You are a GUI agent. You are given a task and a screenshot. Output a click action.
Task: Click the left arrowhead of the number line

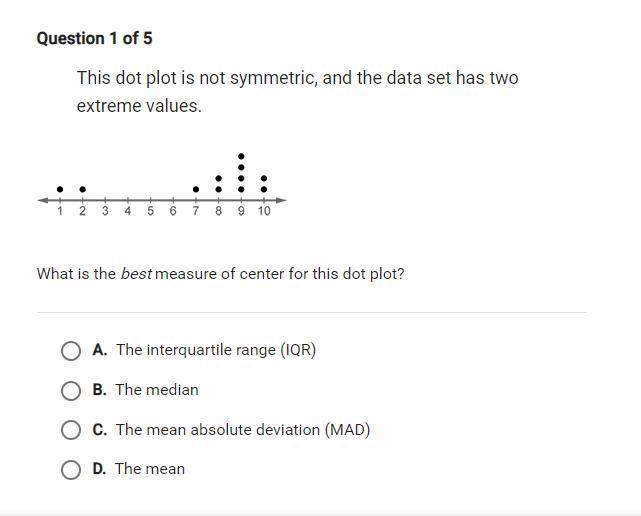coord(42,200)
